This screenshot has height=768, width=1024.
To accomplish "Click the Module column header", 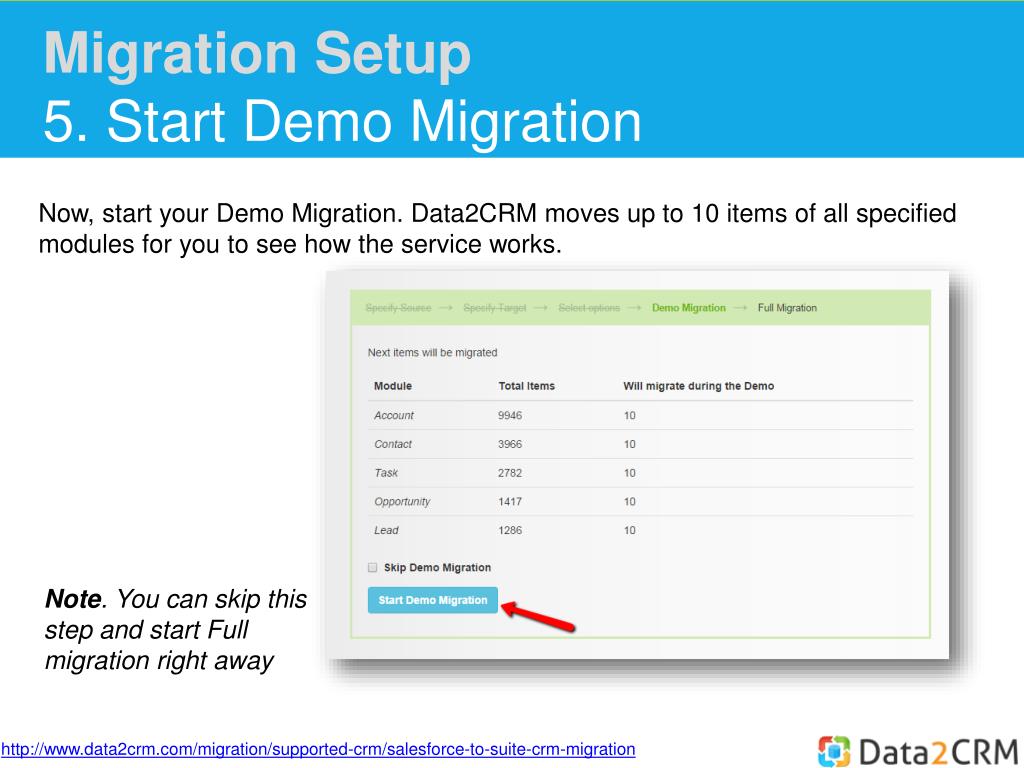I will click(392, 386).
